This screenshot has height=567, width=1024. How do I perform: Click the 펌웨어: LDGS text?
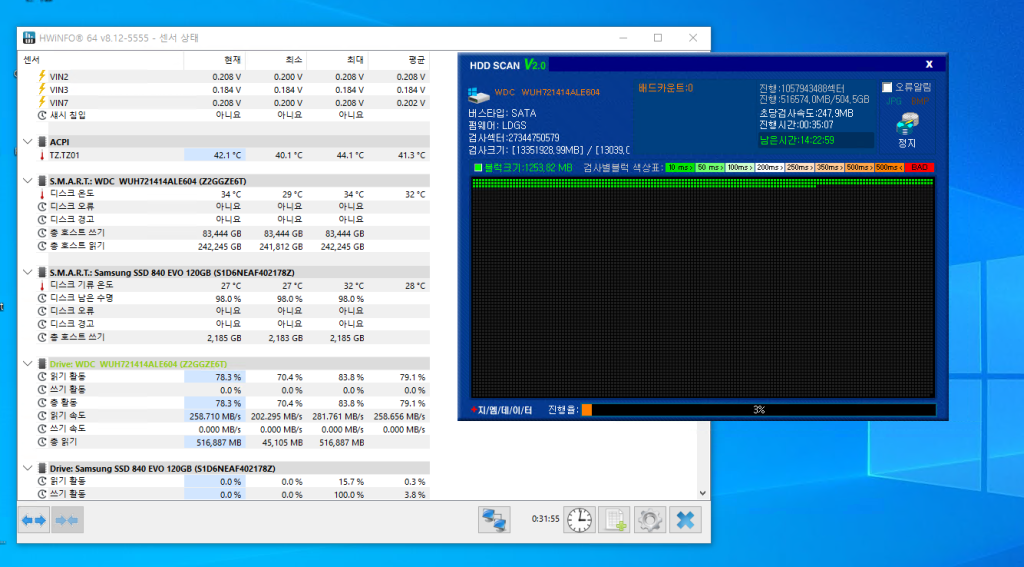click(497, 125)
